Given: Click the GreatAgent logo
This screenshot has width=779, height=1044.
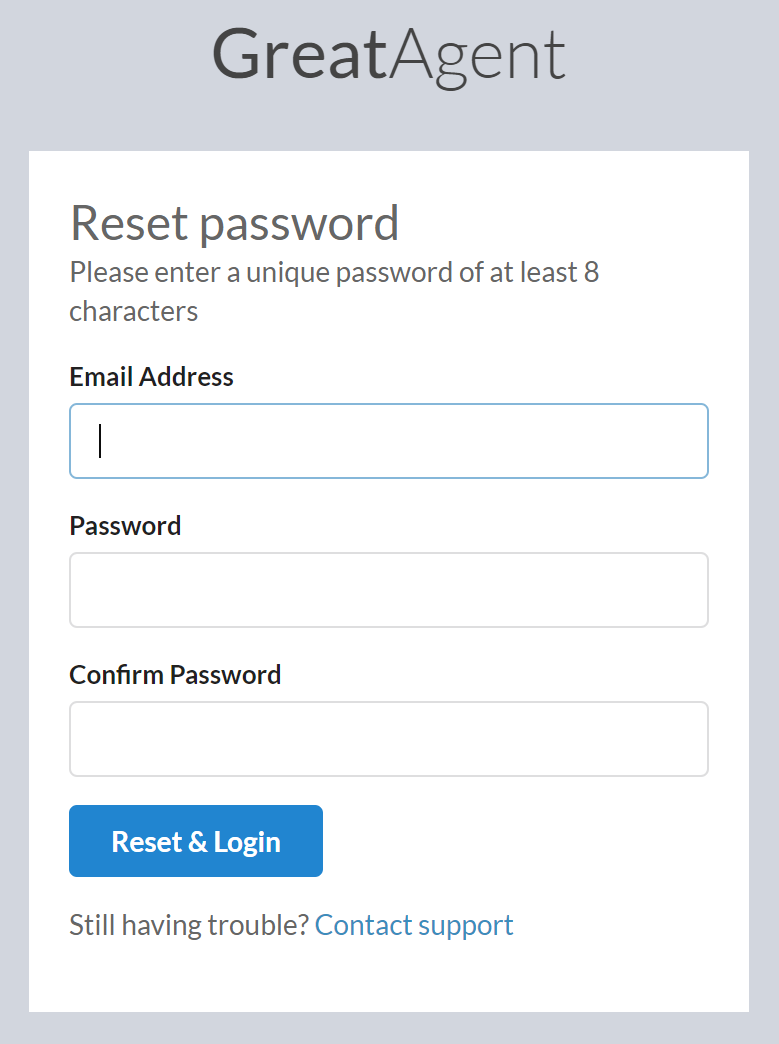Looking at the screenshot, I should [388, 56].
